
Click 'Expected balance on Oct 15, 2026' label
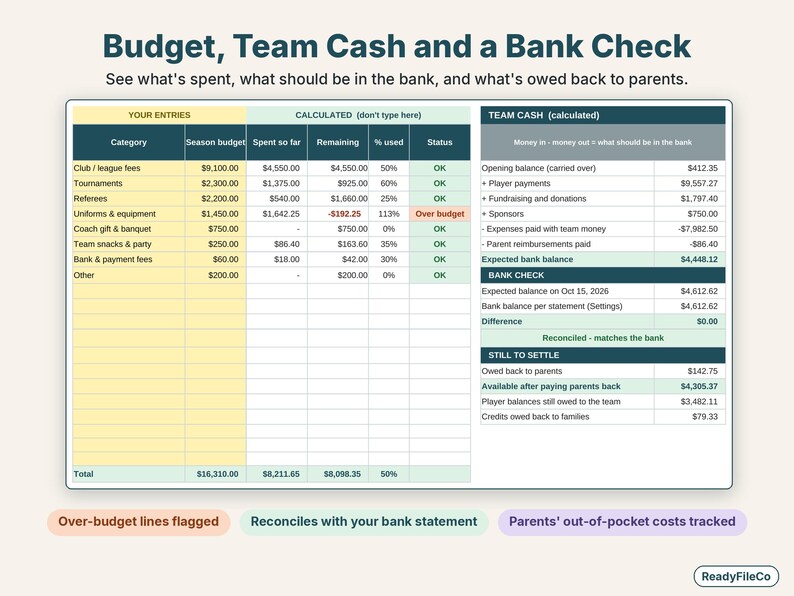pos(545,291)
